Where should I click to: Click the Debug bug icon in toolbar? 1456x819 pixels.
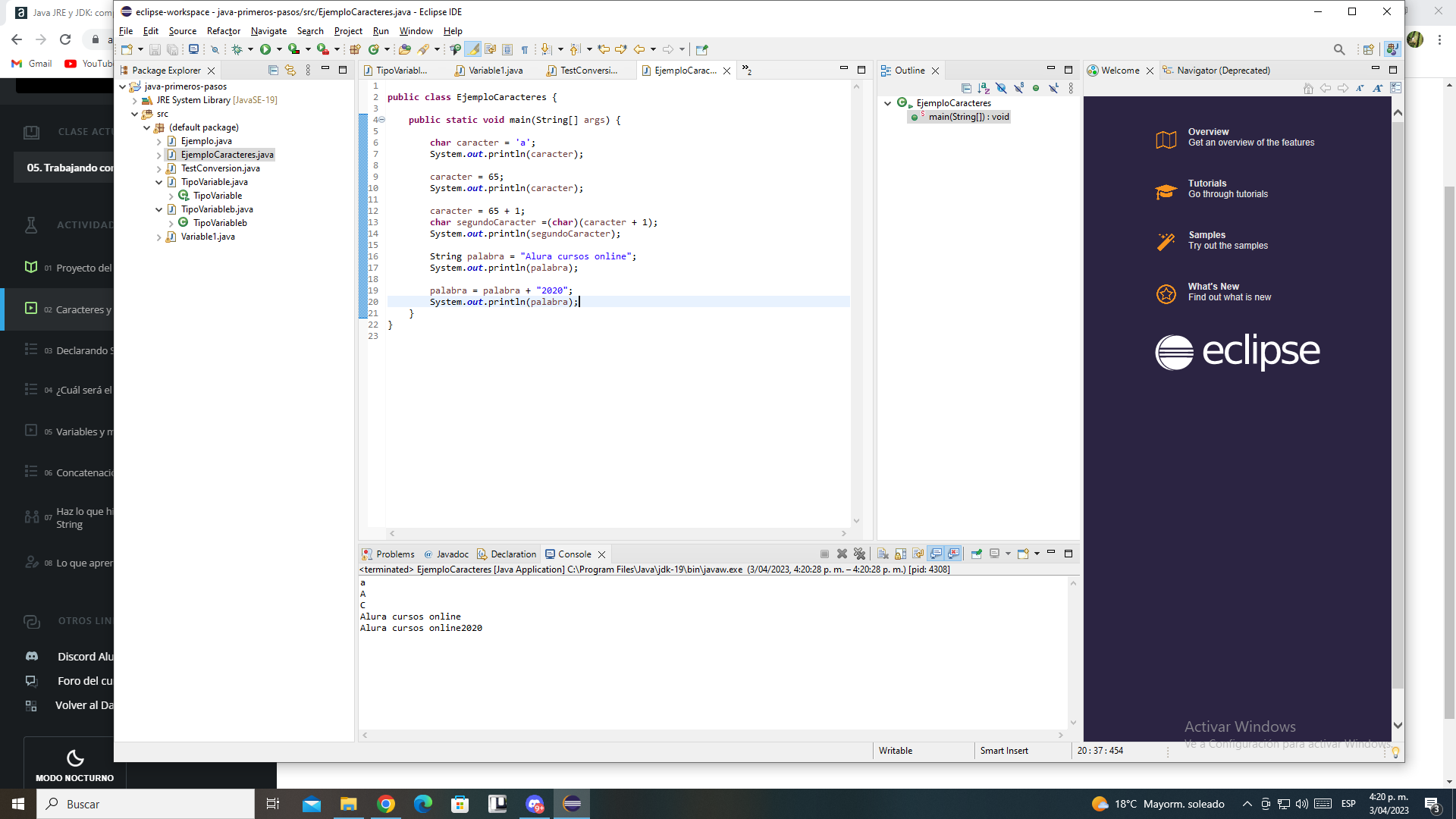click(x=237, y=49)
